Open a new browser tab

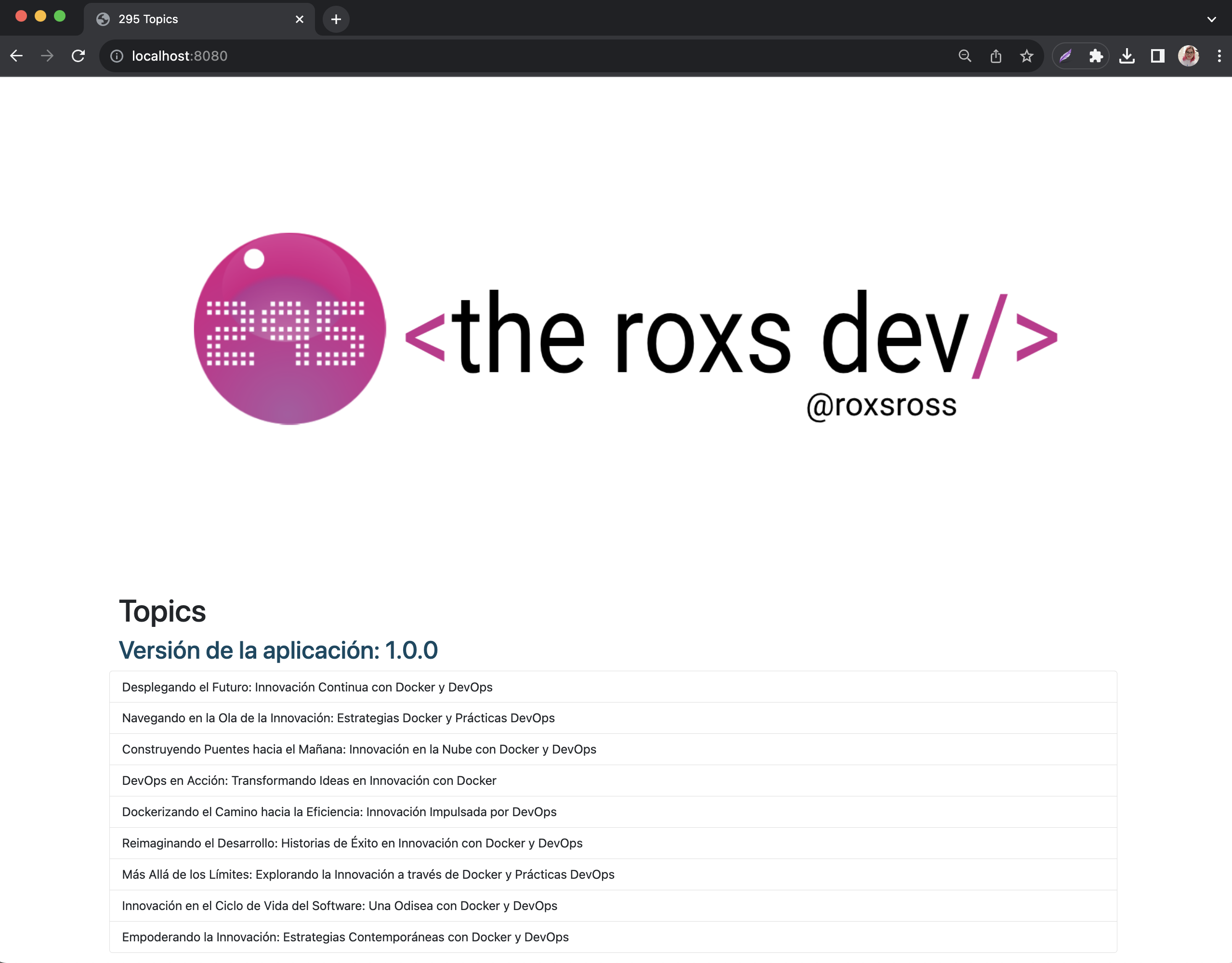336,20
